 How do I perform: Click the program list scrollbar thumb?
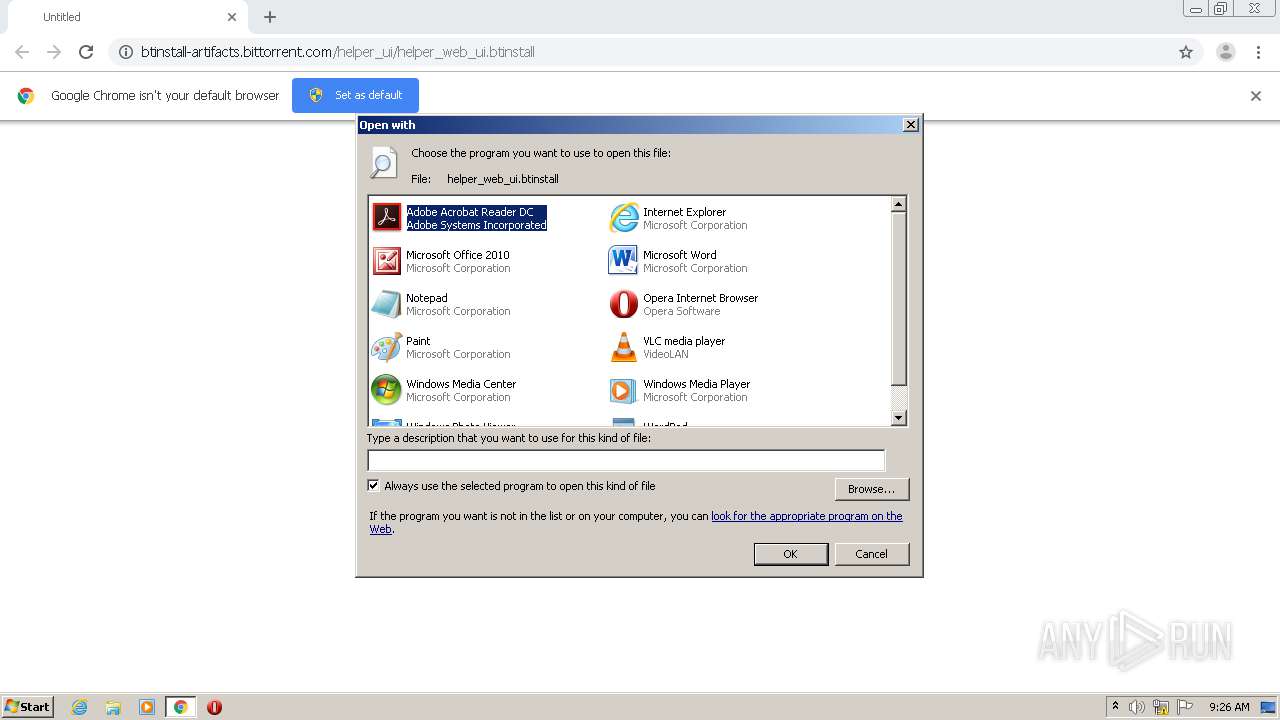tap(899, 299)
